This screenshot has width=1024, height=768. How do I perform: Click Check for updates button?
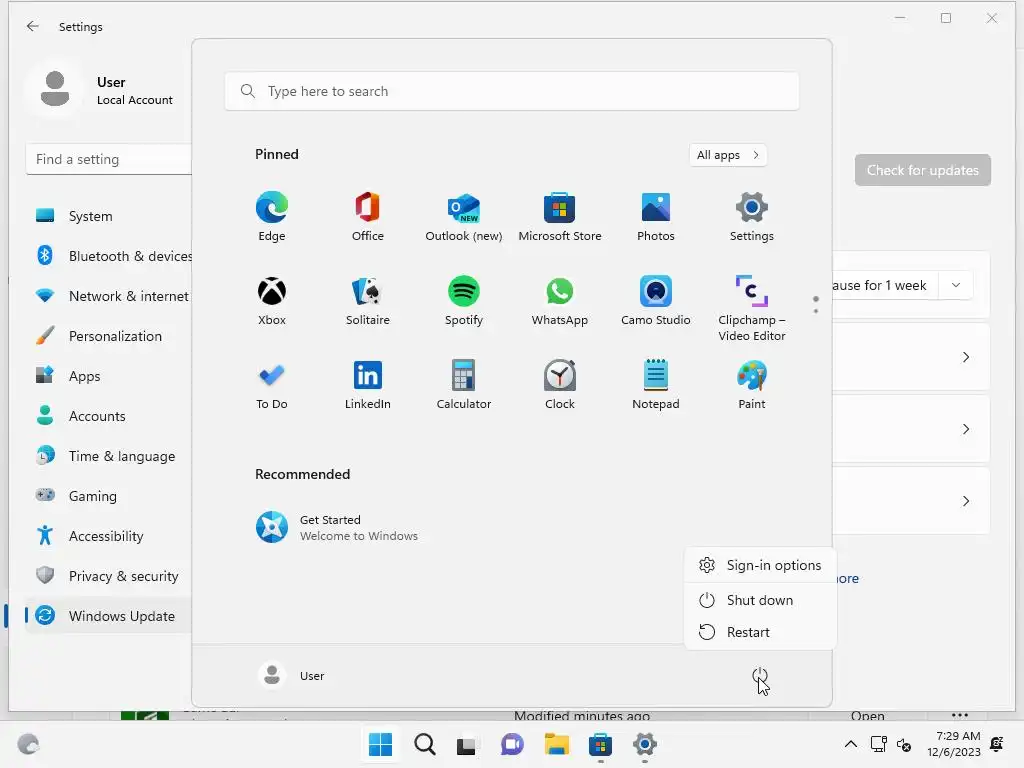click(923, 170)
